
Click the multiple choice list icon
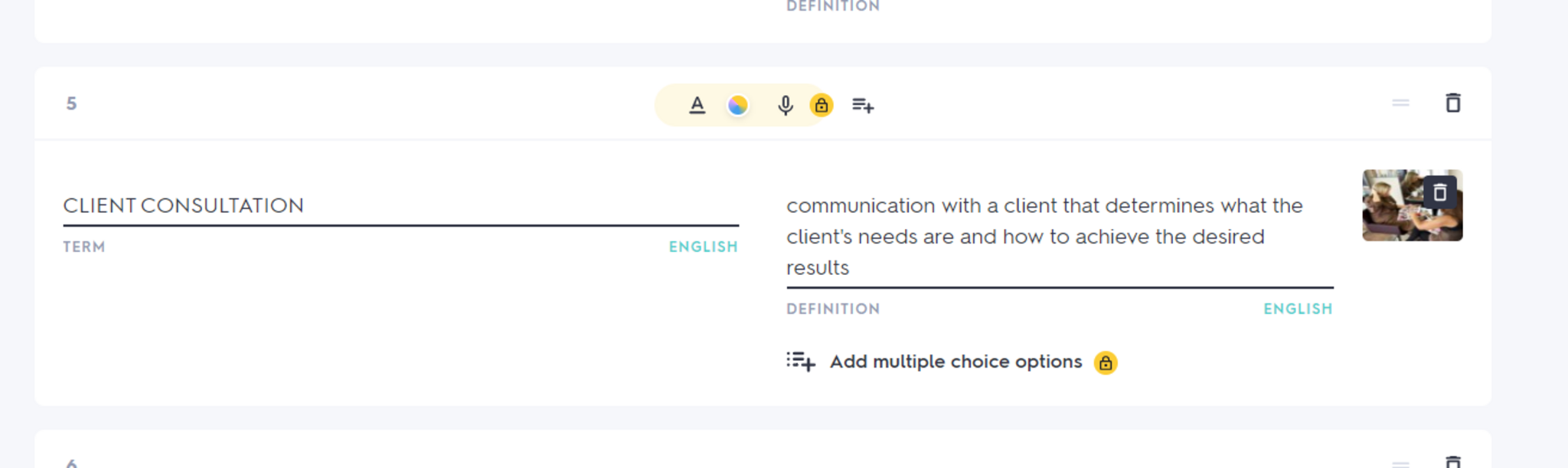800,362
